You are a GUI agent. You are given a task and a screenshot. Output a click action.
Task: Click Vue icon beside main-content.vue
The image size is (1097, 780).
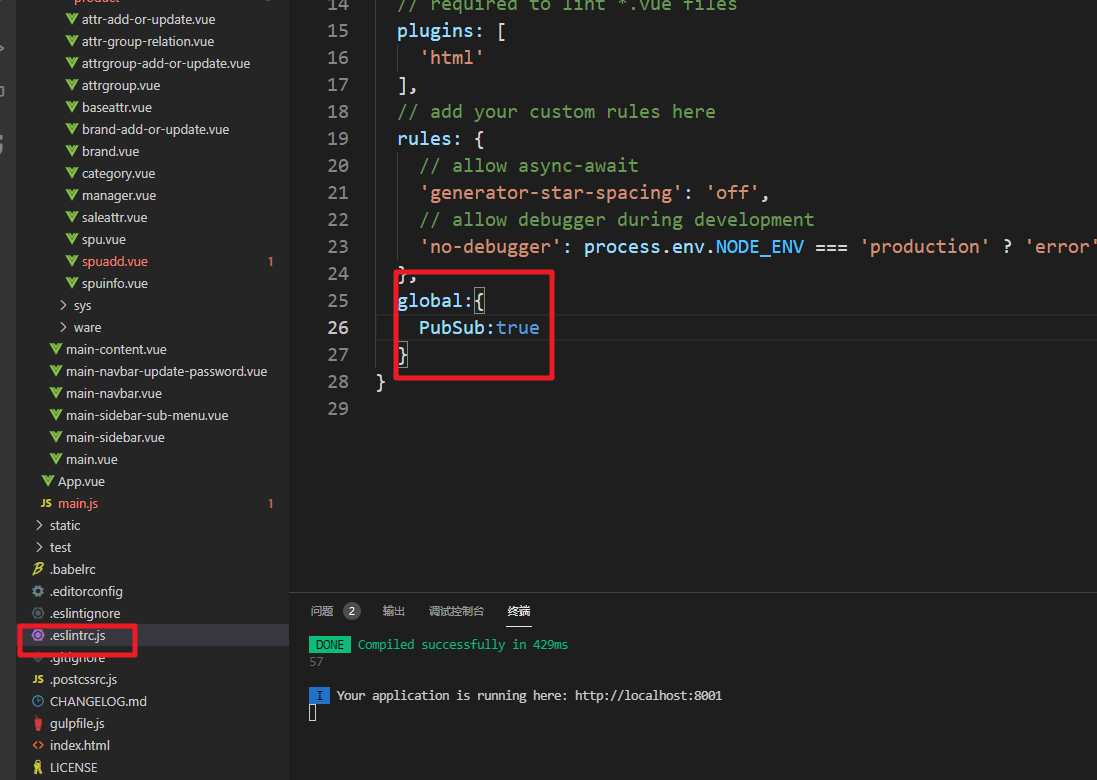[56, 349]
